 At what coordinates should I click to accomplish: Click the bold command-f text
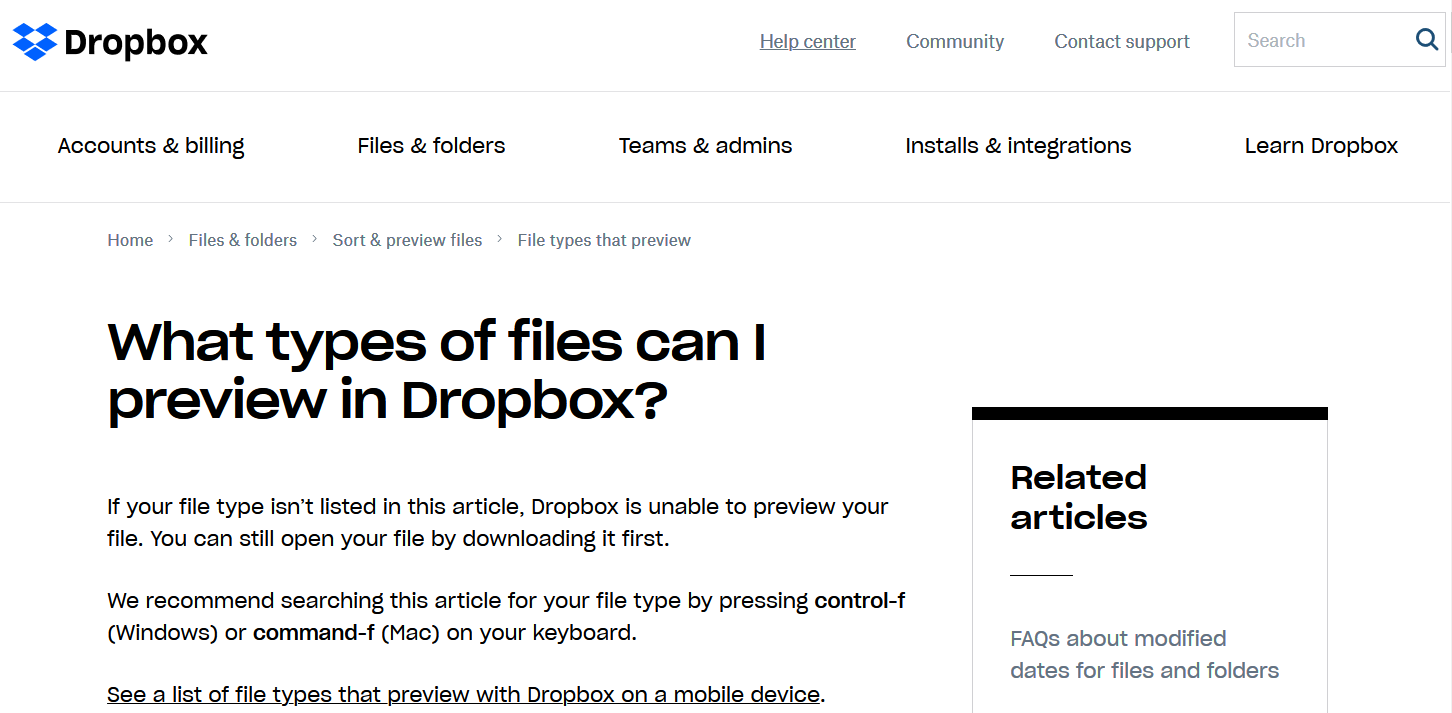[x=314, y=633]
